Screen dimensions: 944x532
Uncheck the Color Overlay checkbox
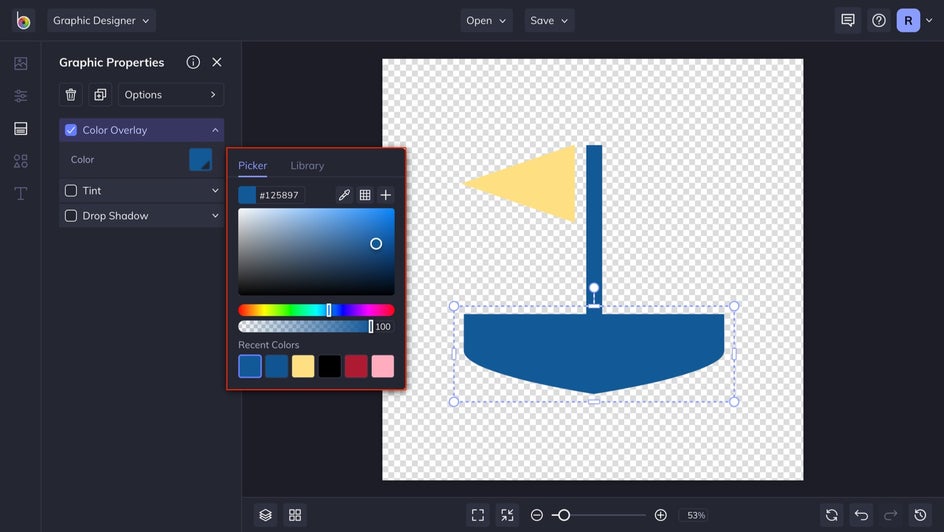tap(71, 130)
